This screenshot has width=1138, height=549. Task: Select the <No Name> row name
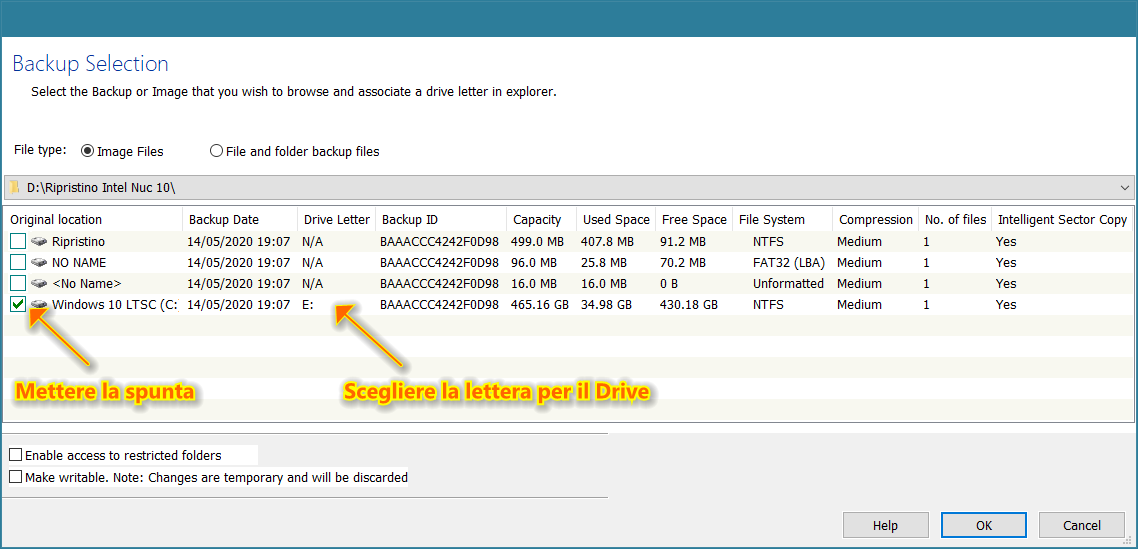pos(87,283)
